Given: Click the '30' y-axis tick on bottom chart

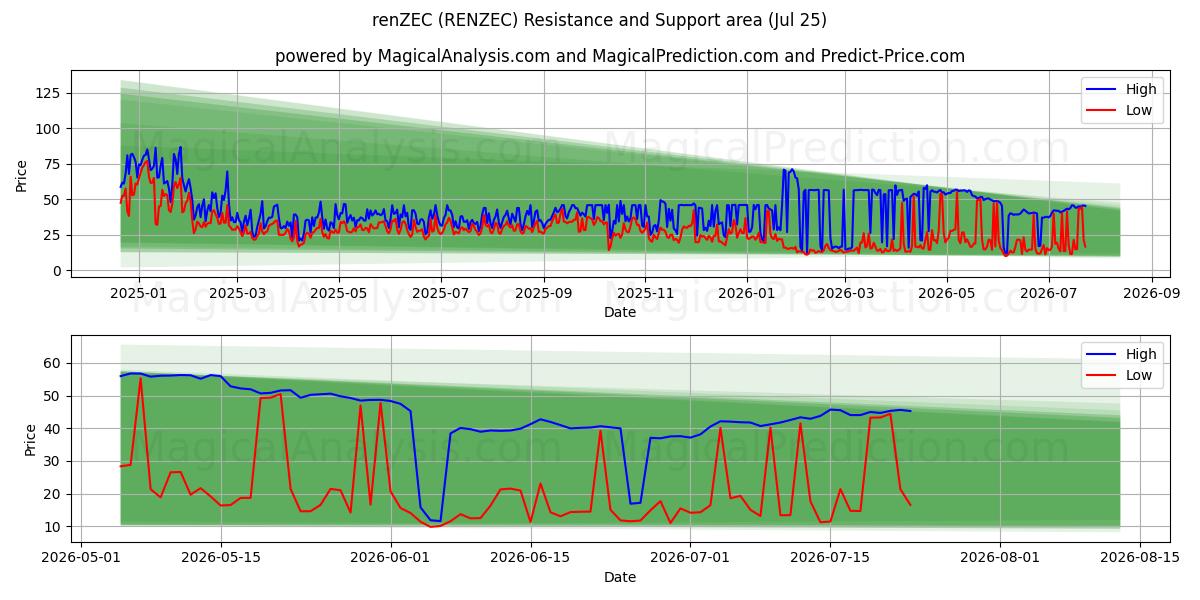Looking at the screenshot, I should 54,462.
